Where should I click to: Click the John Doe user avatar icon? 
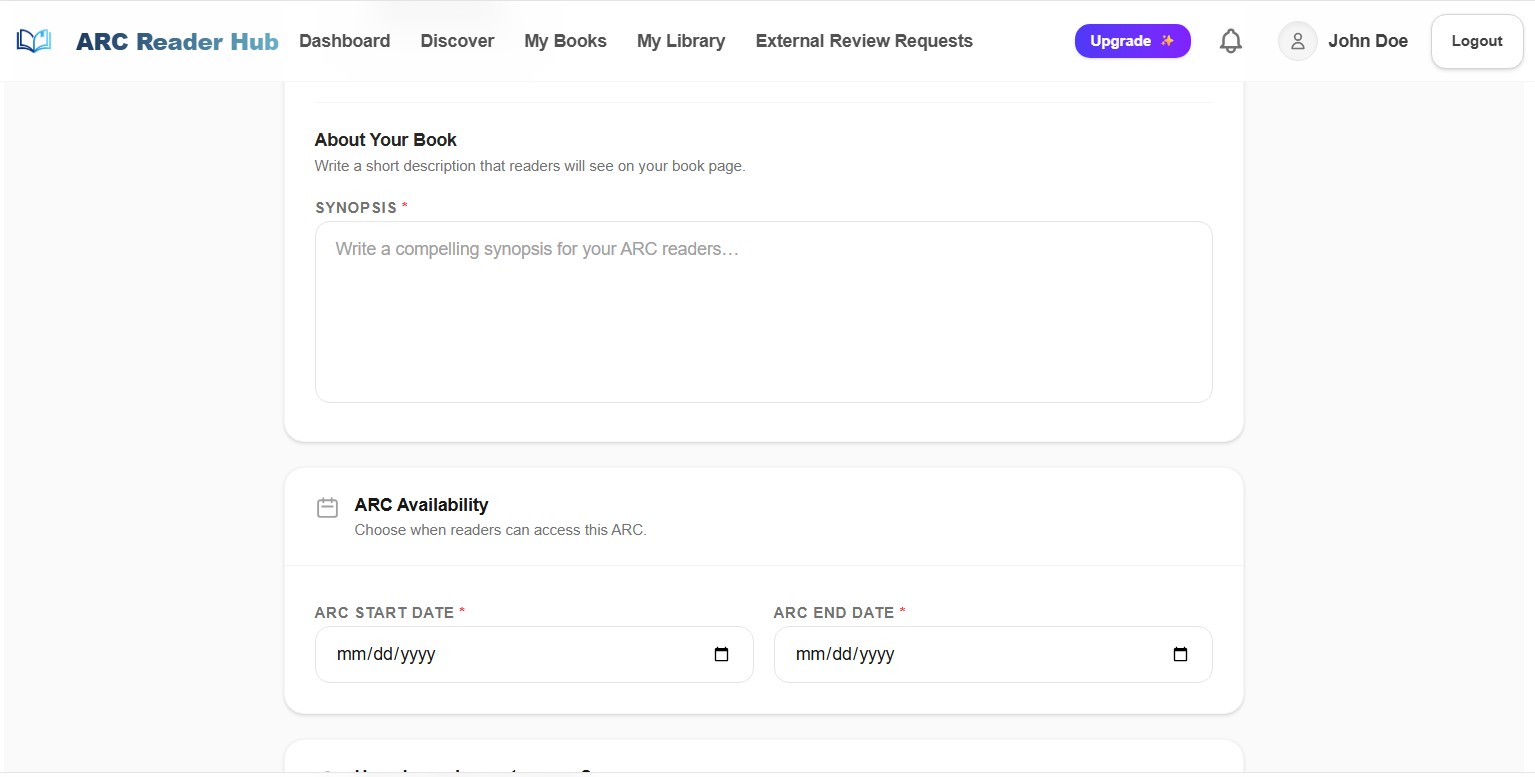point(1297,41)
